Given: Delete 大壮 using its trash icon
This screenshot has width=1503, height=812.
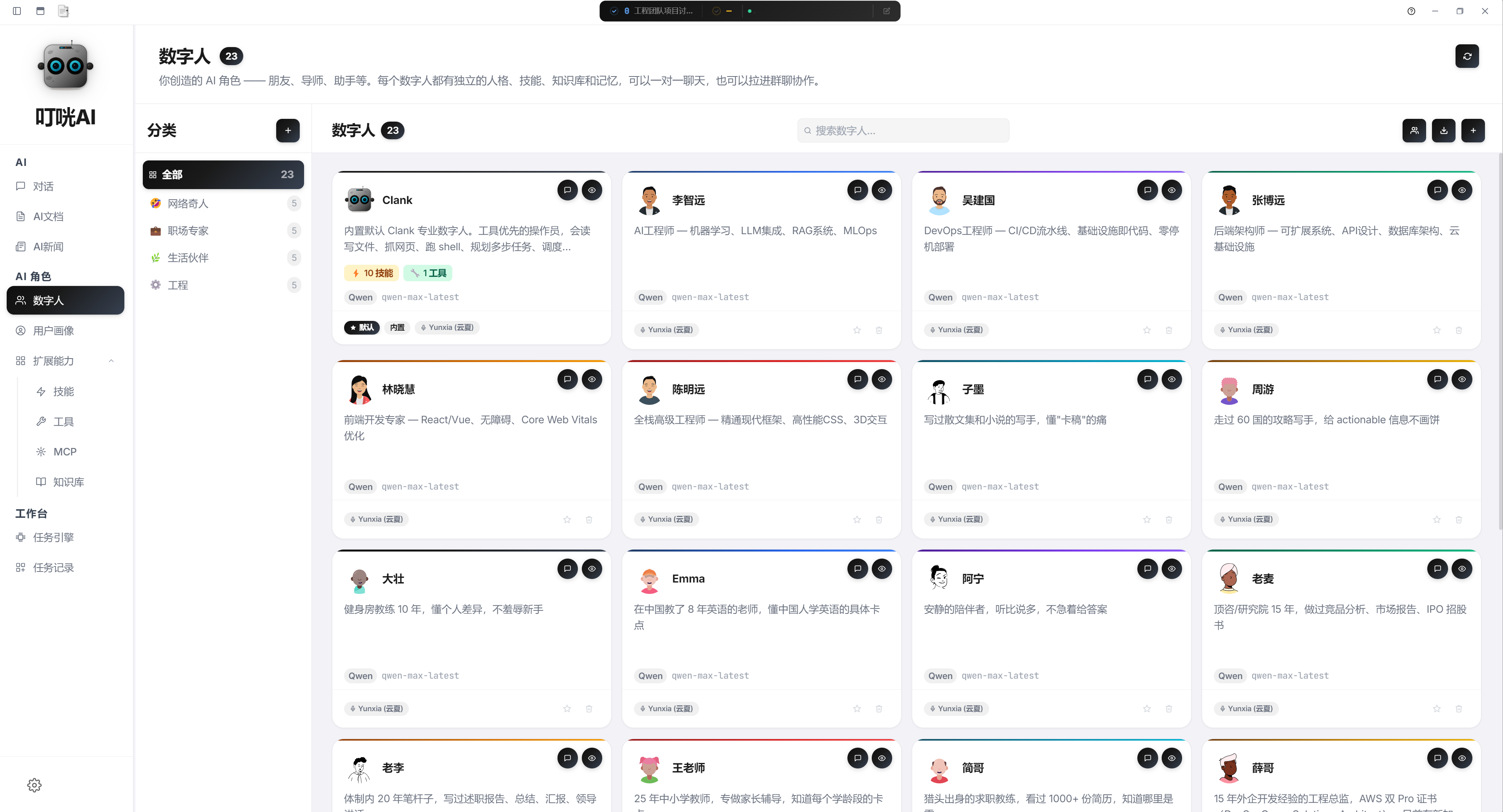Looking at the screenshot, I should click(x=589, y=709).
